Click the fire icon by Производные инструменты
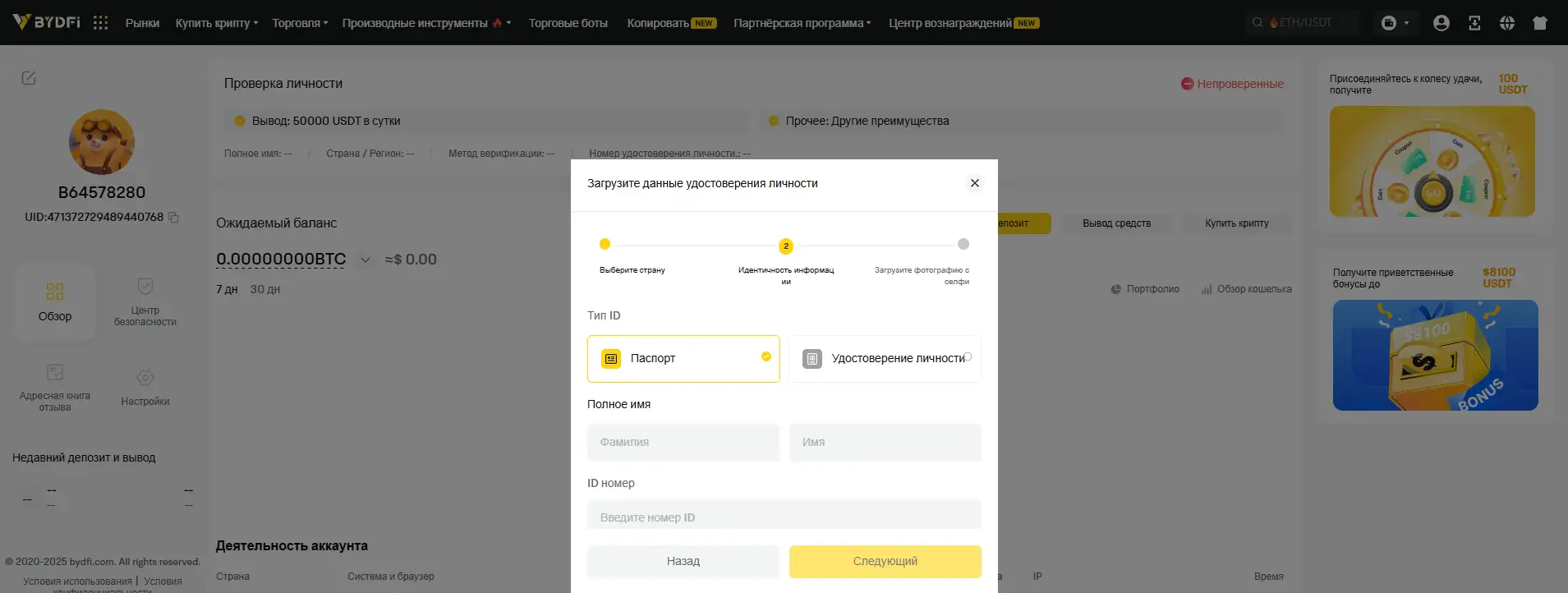This screenshot has height=593, width=1568. pyautogui.click(x=497, y=23)
